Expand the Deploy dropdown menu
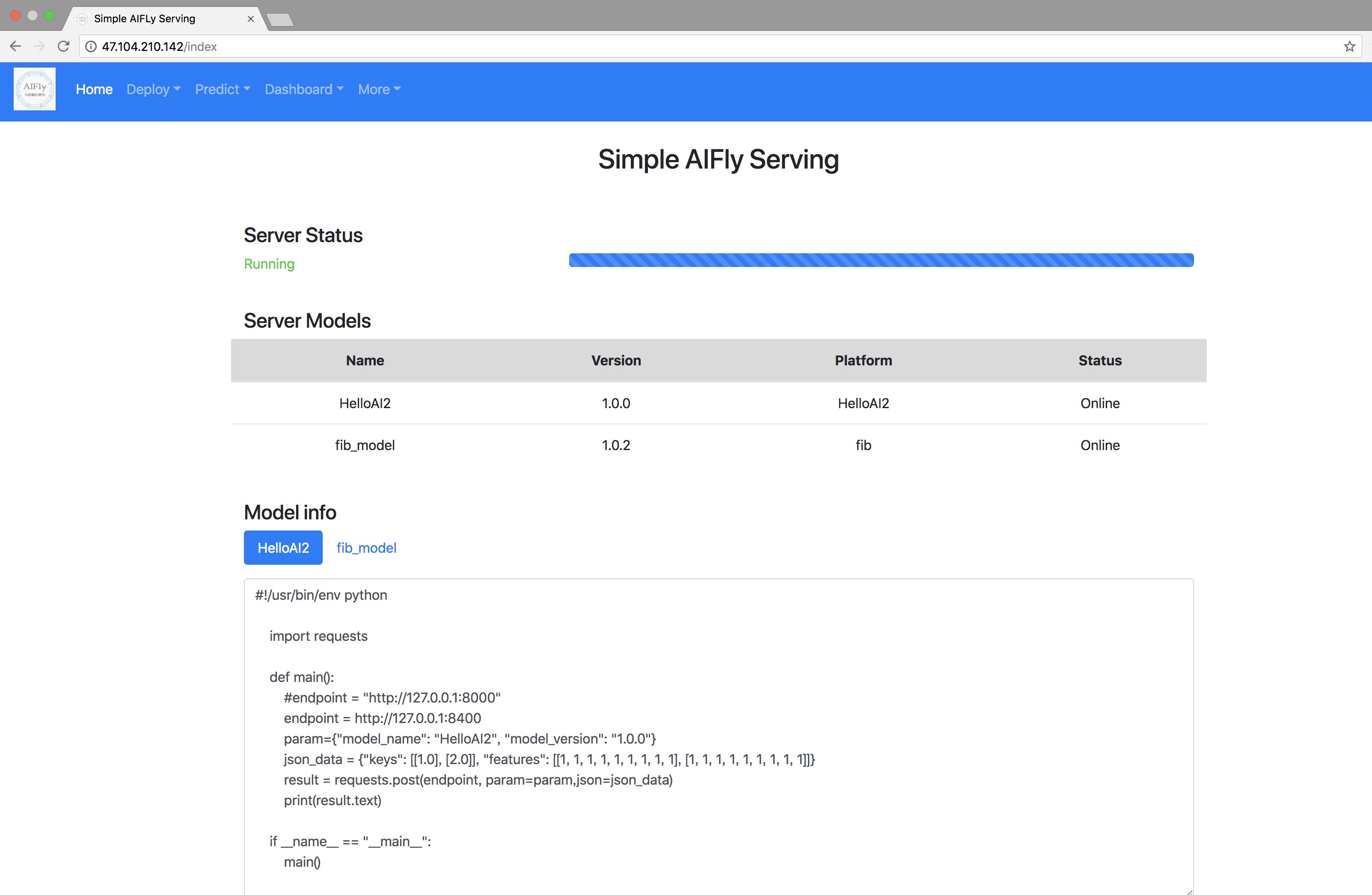The width and height of the screenshot is (1372, 895). 153,89
